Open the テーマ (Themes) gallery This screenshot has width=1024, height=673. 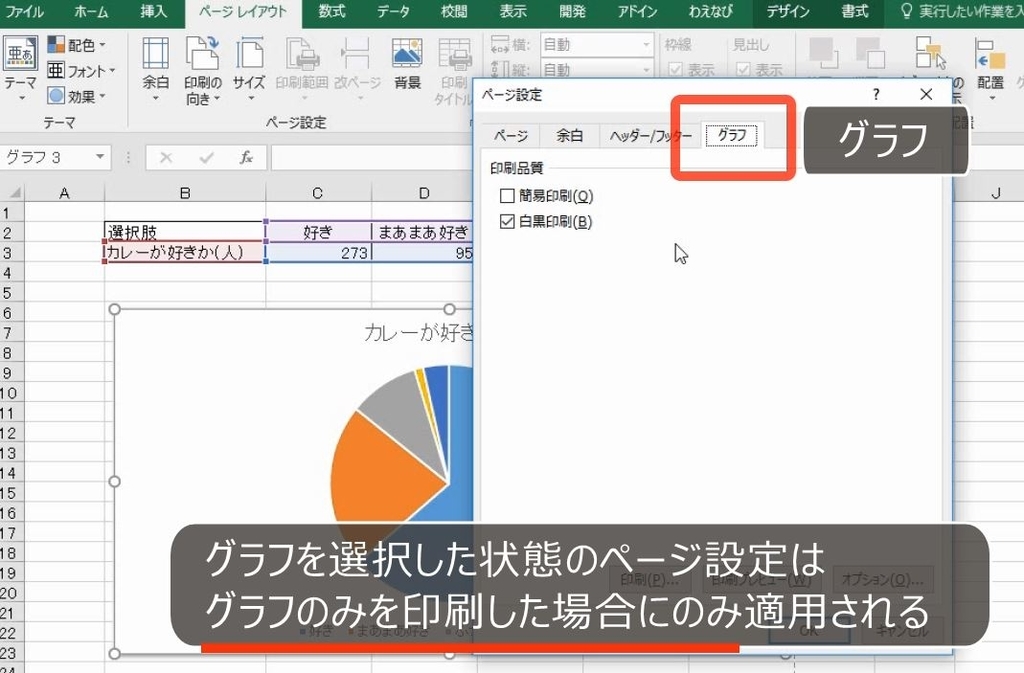pyautogui.click(x=20, y=68)
